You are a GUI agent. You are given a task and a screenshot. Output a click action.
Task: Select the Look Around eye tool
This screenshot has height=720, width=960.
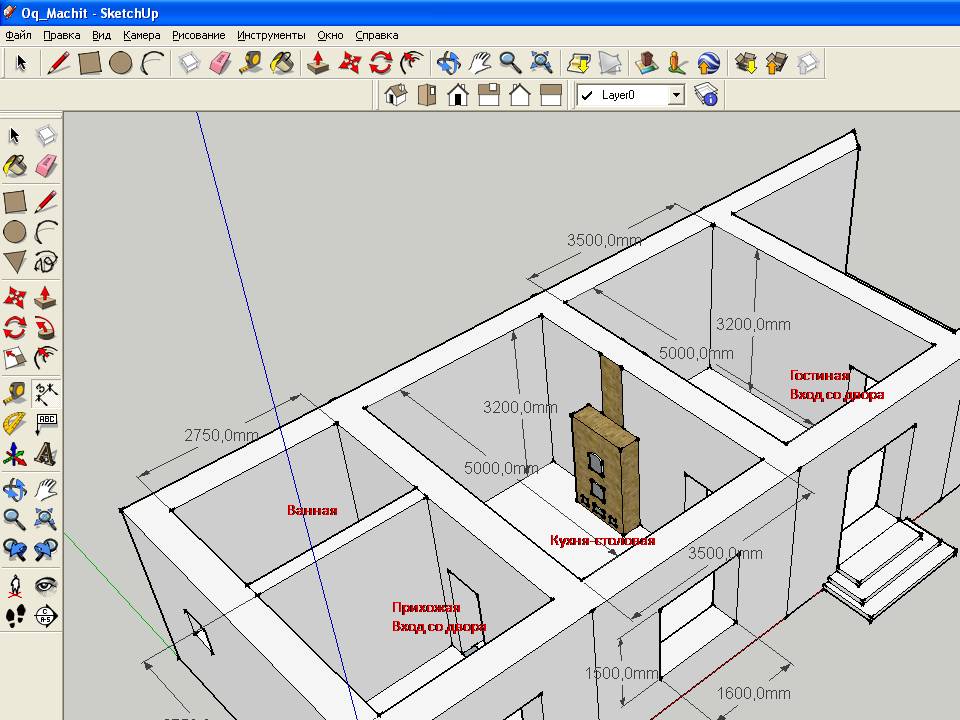[x=46, y=585]
